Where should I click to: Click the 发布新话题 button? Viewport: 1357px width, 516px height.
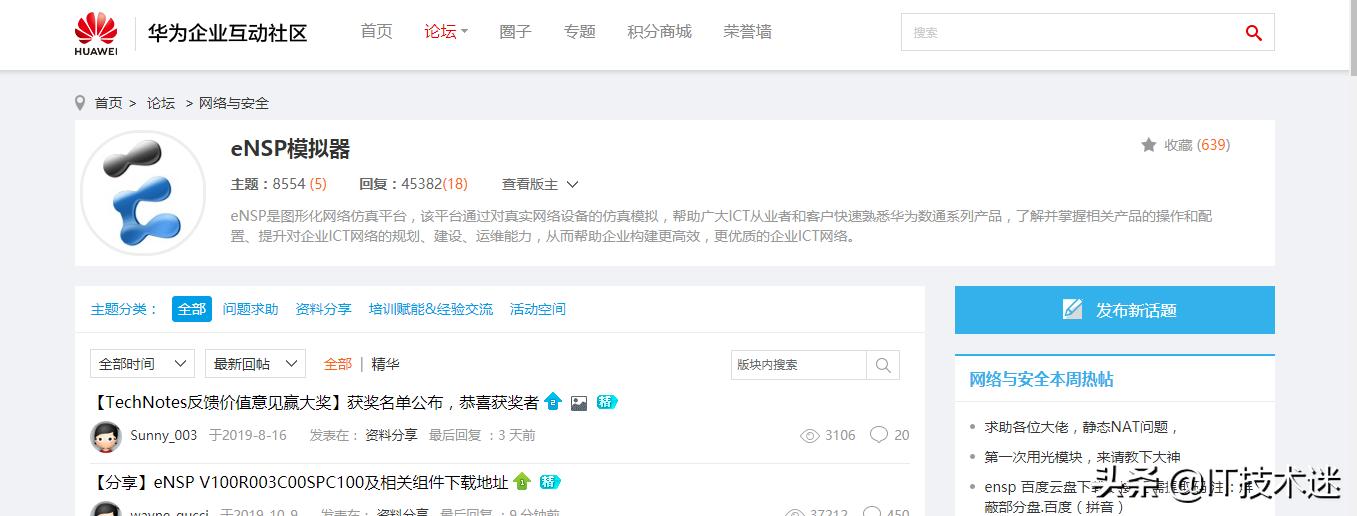tap(1115, 310)
